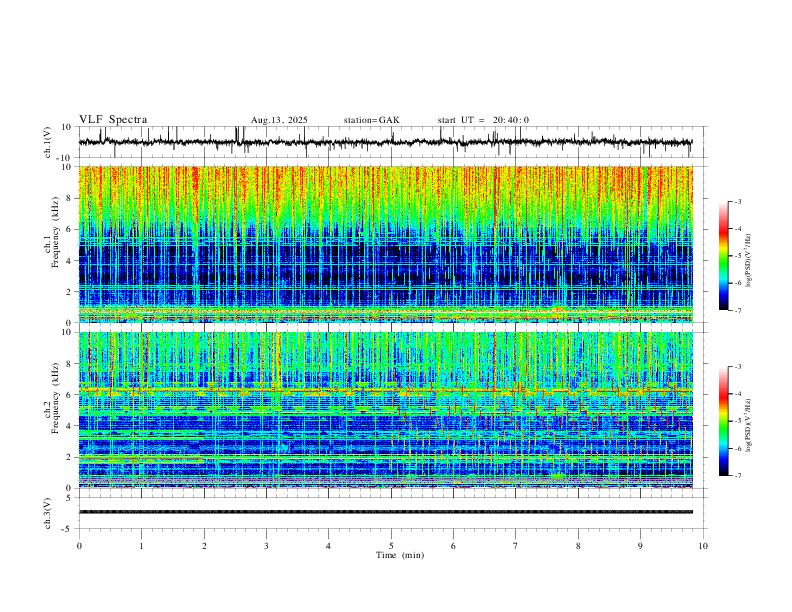Click the '2' kHz tick on ch.2 spectrogram
Screen dimensions: 792x612
coord(70,457)
